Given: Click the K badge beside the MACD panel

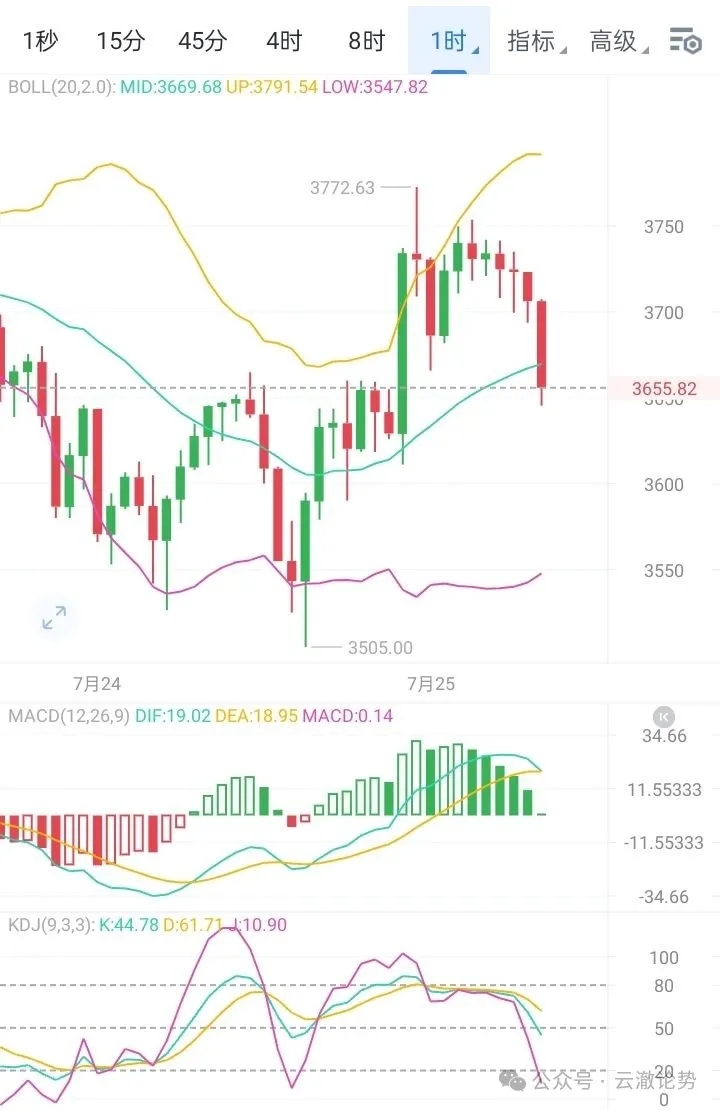Looking at the screenshot, I should click(663, 716).
